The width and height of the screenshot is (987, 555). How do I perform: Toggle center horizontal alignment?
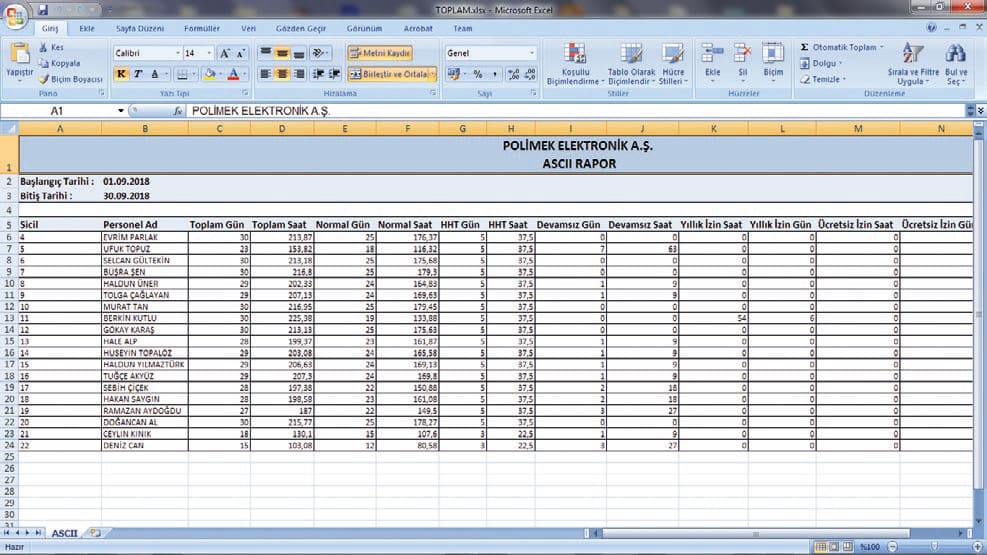(x=282, y=74)
